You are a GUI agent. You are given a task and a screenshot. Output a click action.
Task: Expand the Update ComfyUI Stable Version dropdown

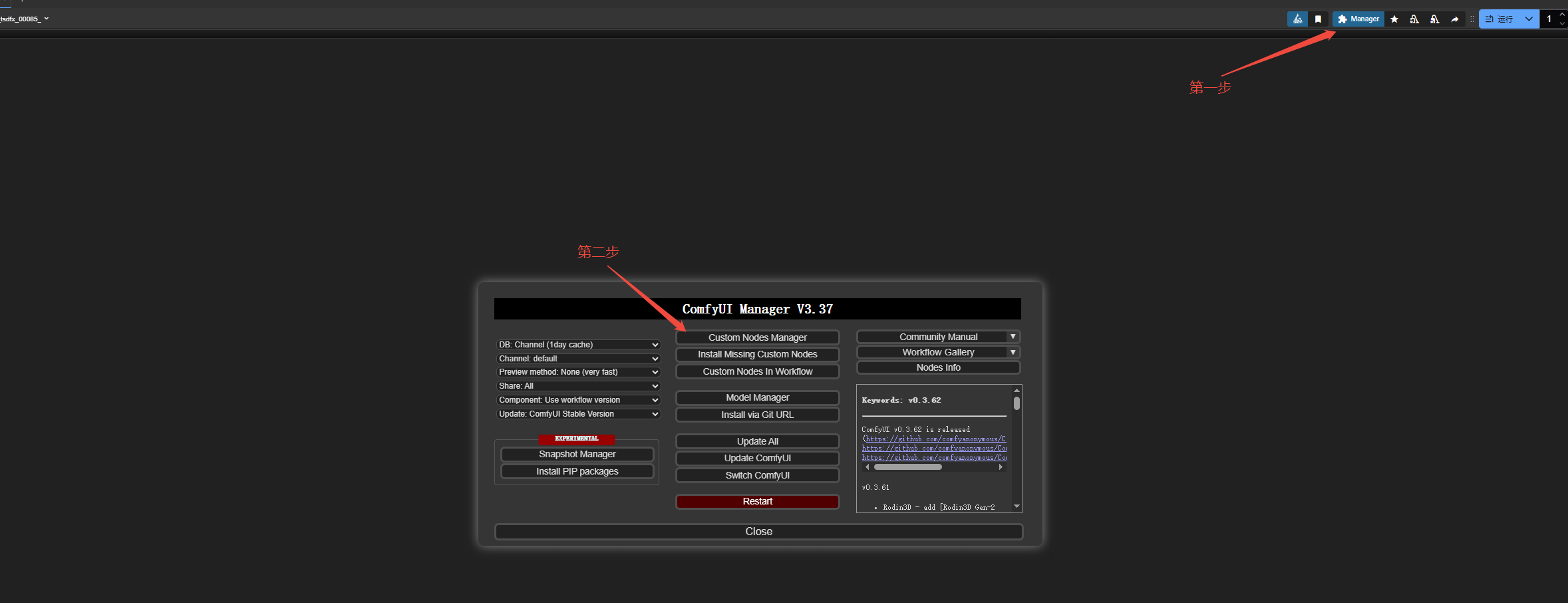click(577, 414)
